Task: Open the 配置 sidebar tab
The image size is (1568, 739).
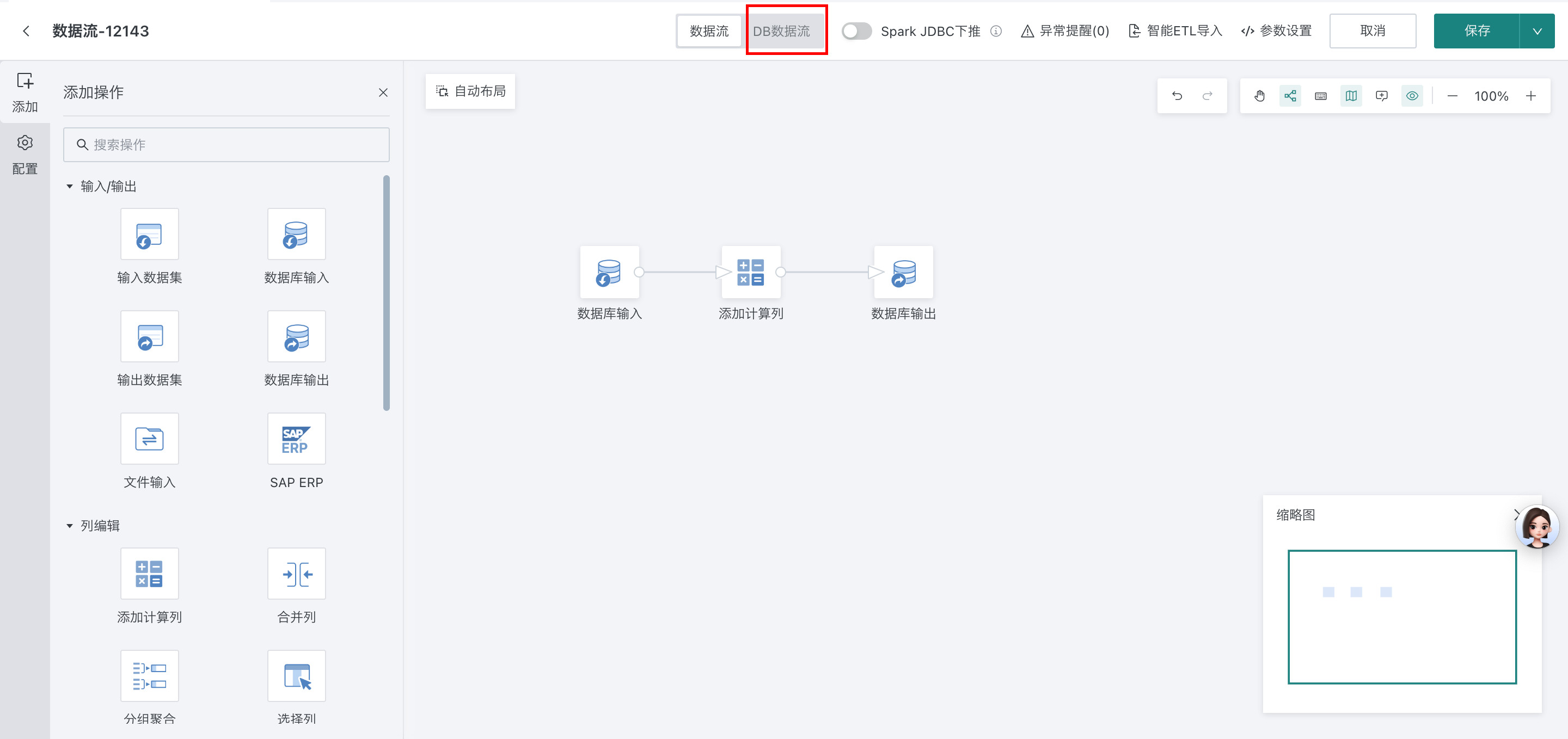Action: [x=25, y=155]
